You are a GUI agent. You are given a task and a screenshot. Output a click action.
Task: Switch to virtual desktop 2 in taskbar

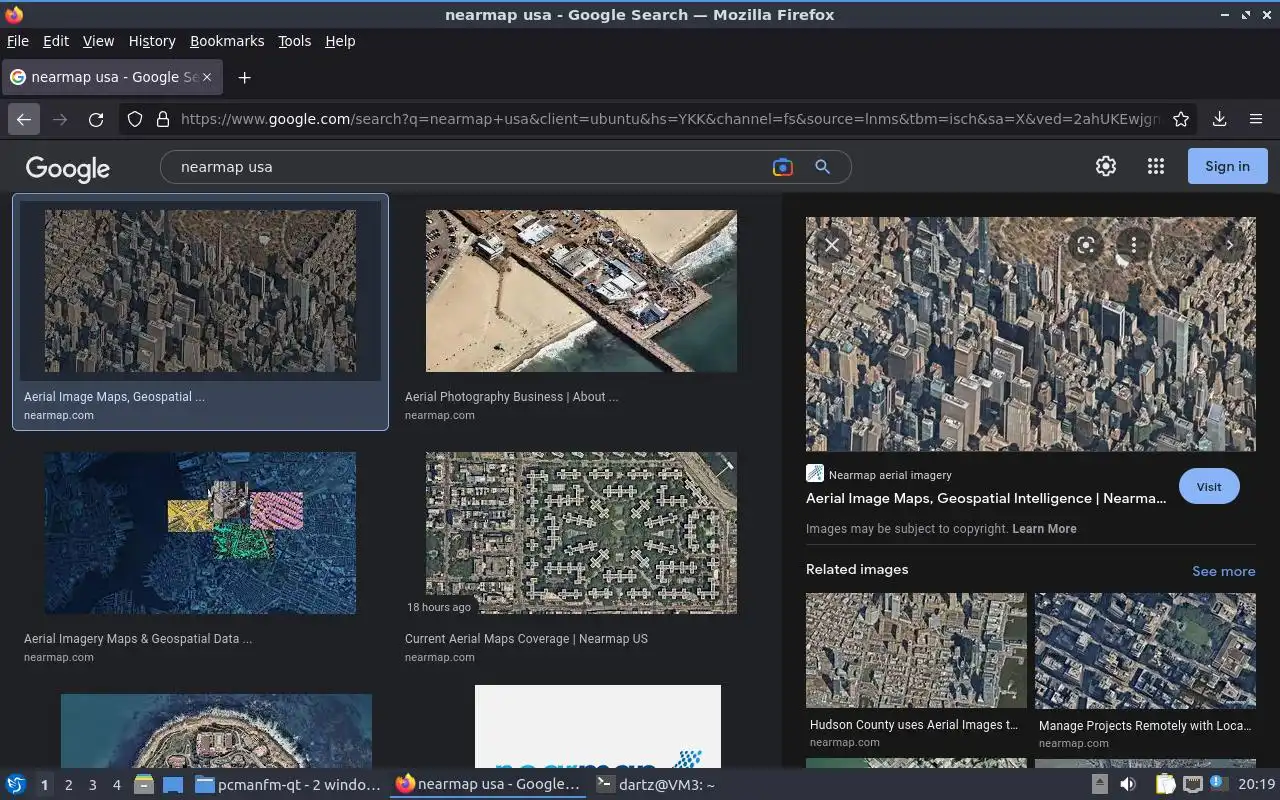[x=68, y=785]
